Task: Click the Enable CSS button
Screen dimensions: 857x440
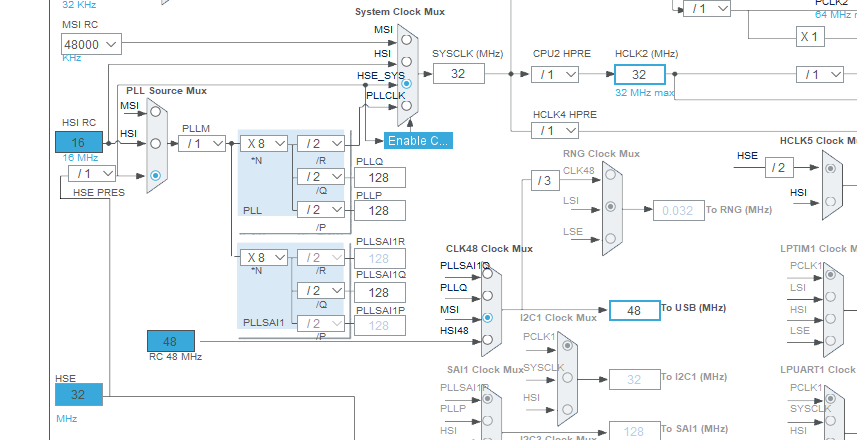Action: click(418, 140)
